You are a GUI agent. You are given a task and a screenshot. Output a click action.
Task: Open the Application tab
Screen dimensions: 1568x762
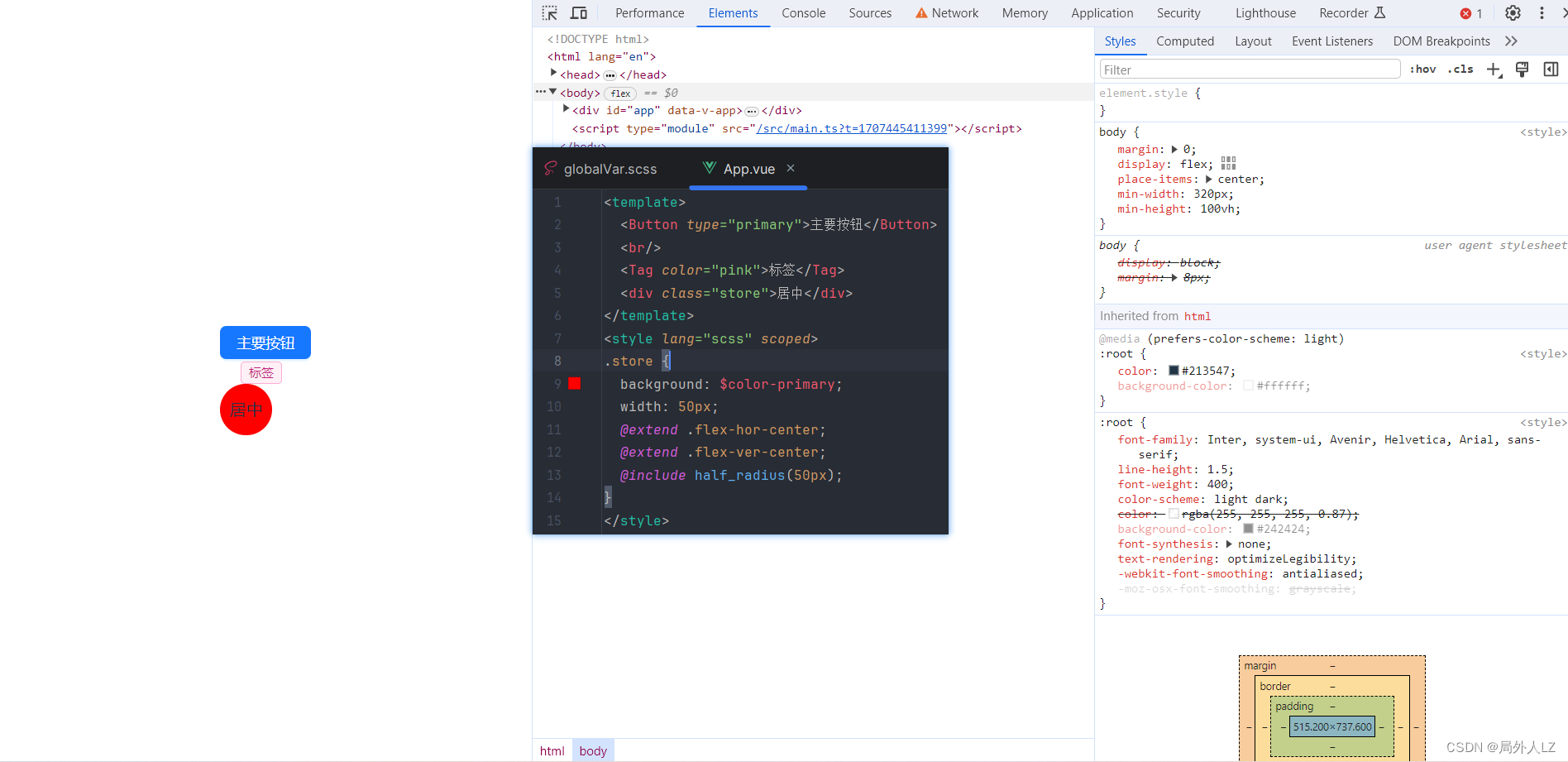click(x=1102, y=13)
